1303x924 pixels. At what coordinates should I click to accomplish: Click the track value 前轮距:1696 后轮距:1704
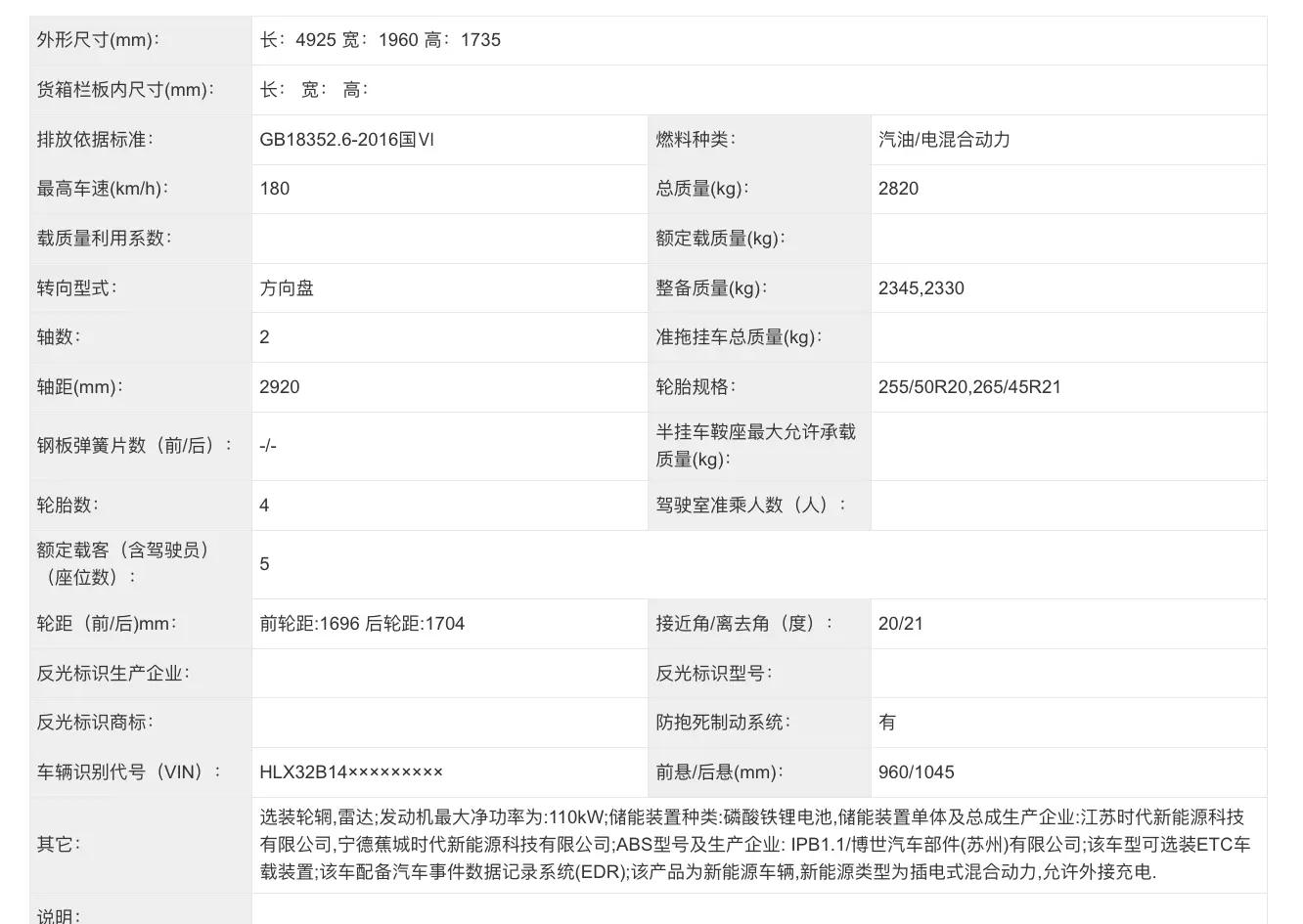362,624
